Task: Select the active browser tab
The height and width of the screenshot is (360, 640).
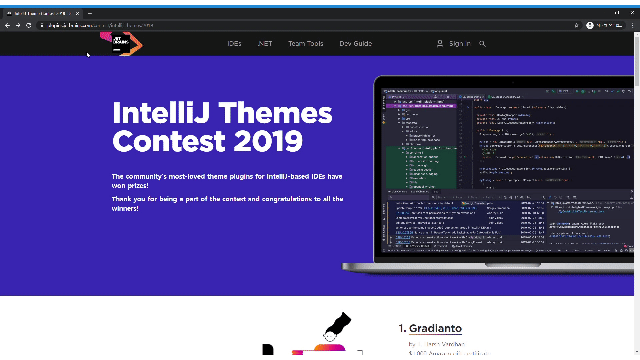Action: pos(42,13)
